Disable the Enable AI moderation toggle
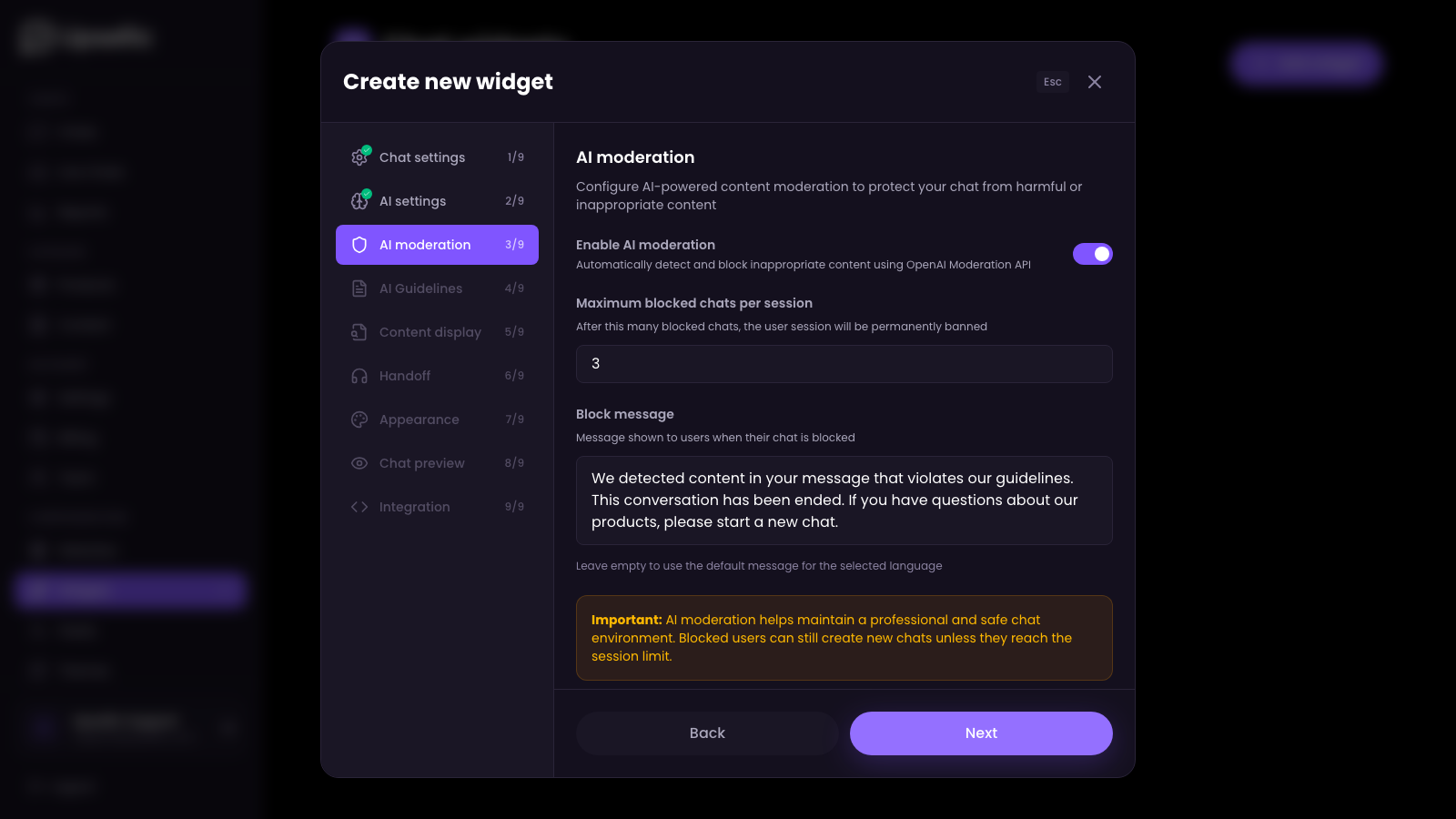 click(1093, 254)
